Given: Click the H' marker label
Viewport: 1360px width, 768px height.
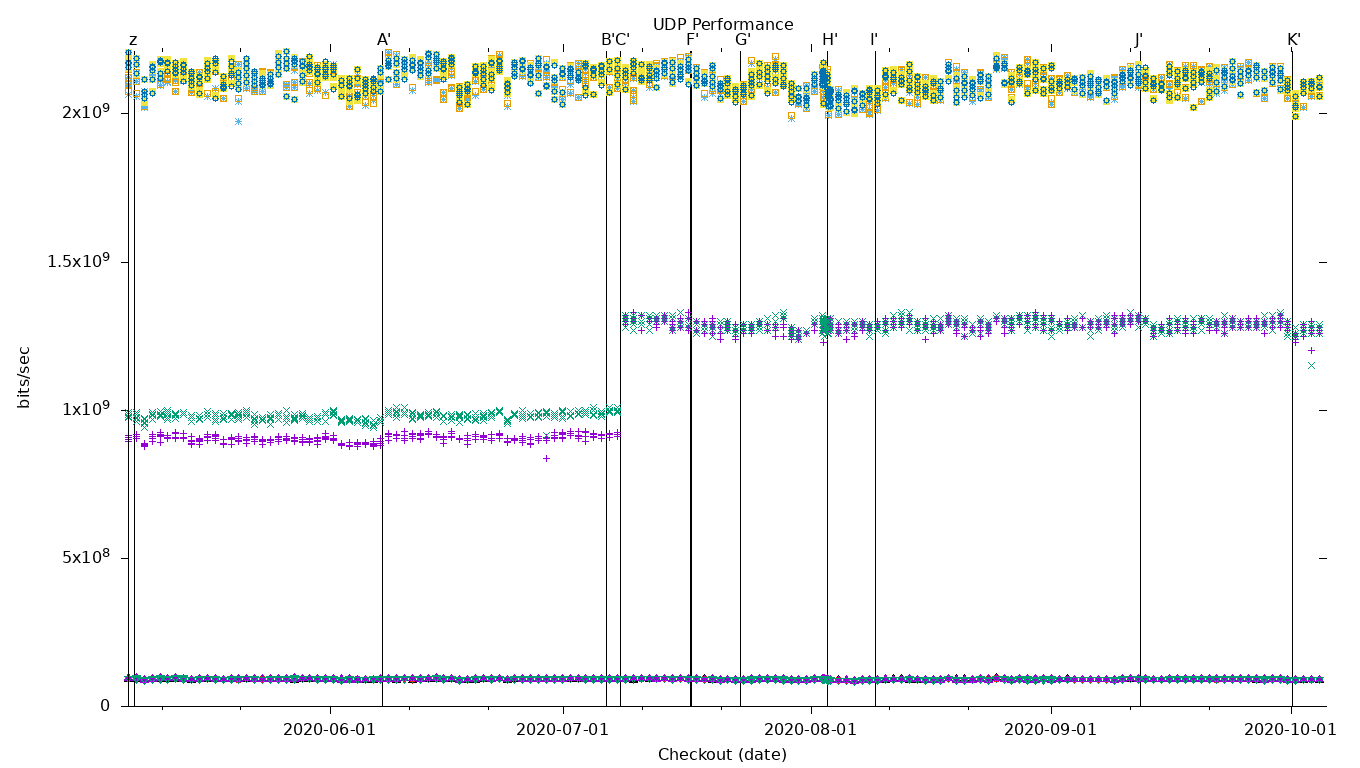Looking at the screenshot, I should click(x=830, y=41).
